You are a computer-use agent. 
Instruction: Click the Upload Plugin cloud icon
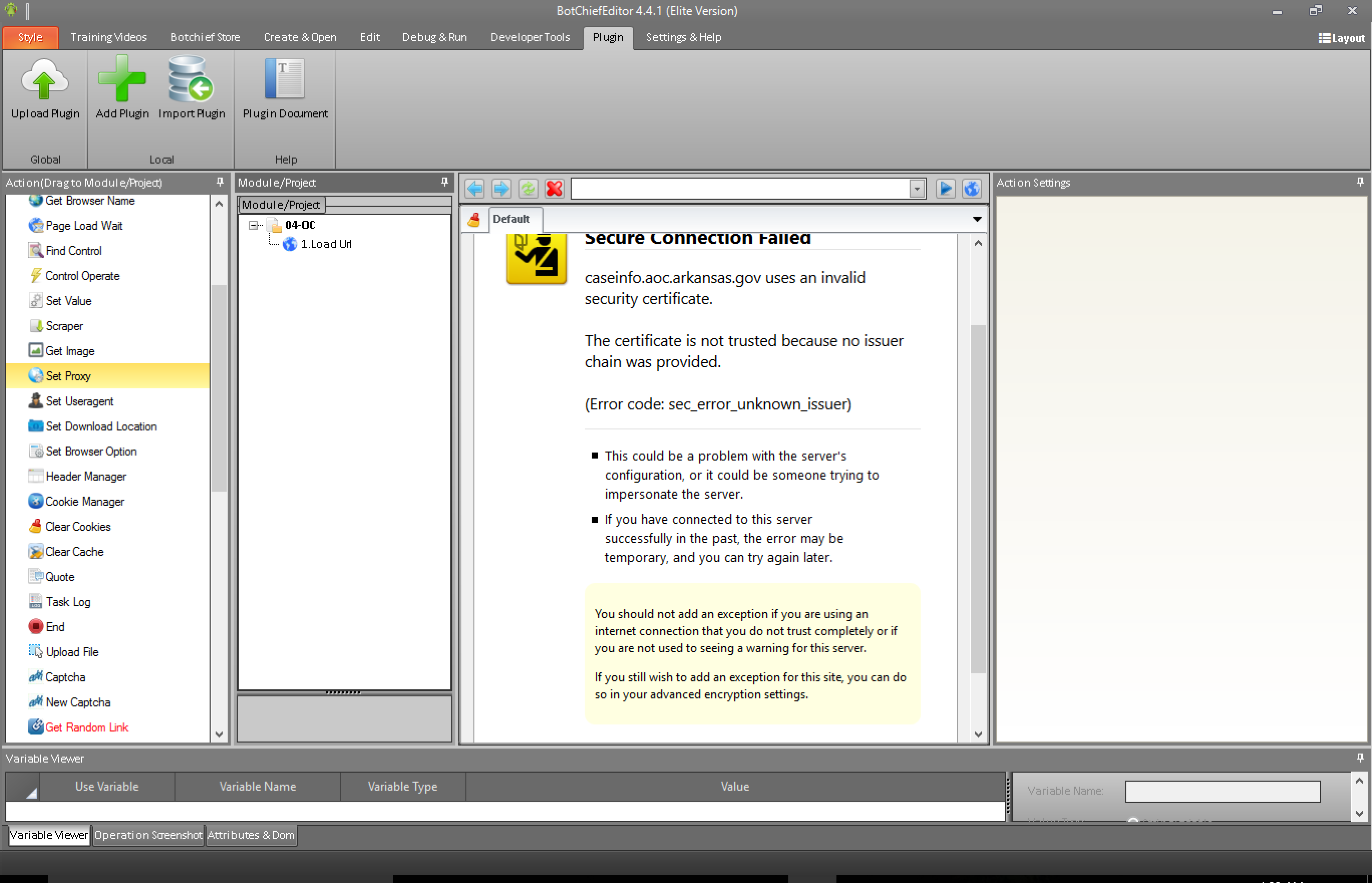point(45,80)
